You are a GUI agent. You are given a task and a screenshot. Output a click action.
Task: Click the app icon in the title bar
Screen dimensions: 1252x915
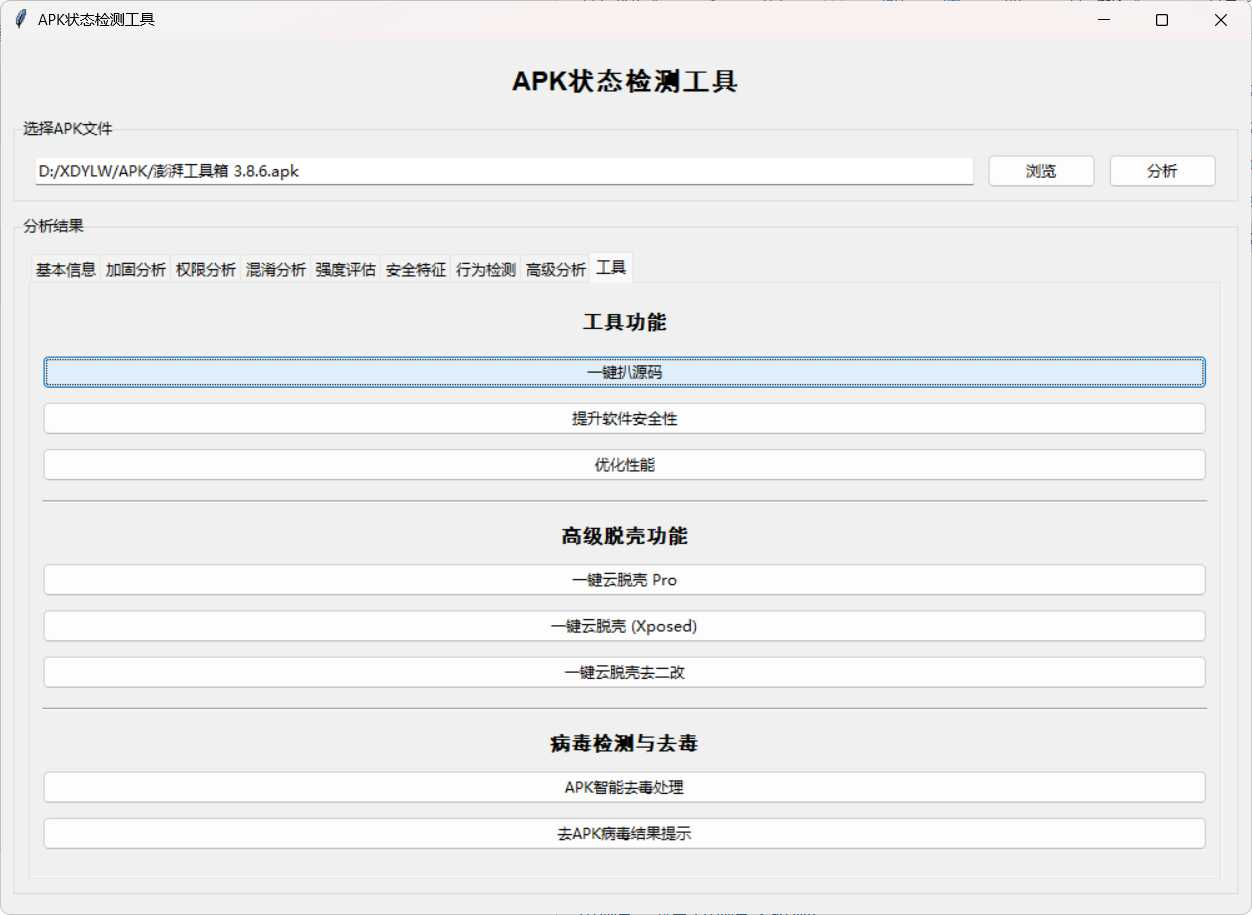tap(20, 19)
